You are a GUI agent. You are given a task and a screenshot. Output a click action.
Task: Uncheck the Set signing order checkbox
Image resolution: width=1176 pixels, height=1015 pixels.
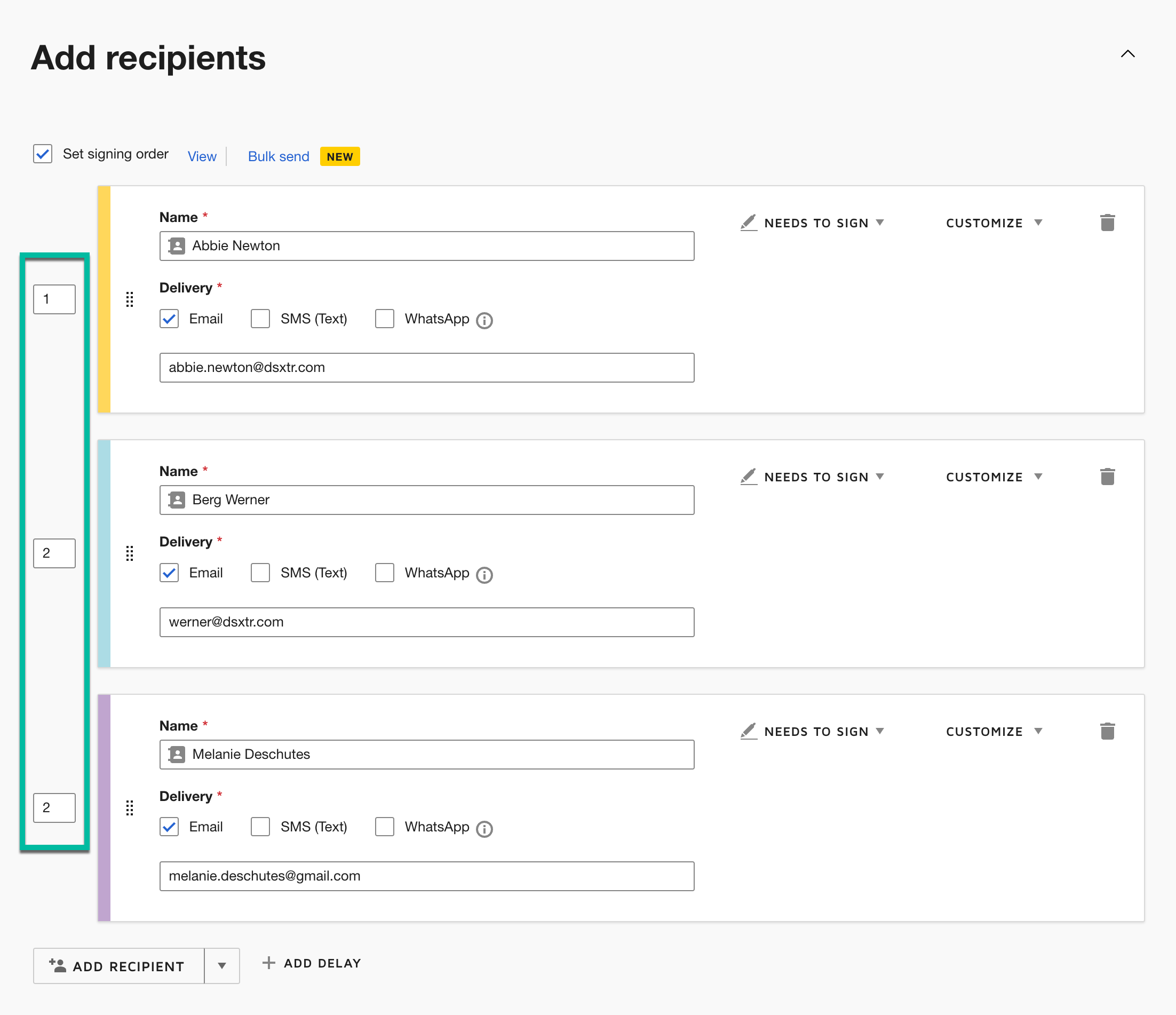[42, 153]
